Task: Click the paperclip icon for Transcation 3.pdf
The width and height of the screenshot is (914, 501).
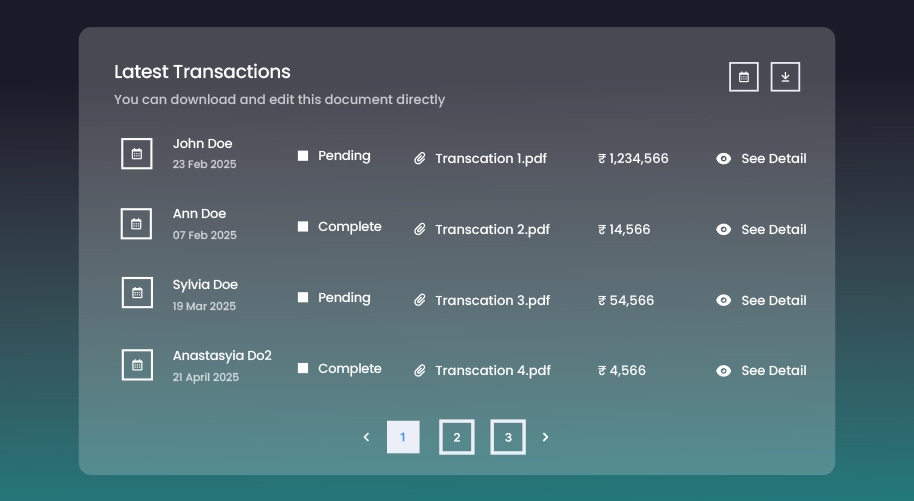Action: [x=420, y=301]
